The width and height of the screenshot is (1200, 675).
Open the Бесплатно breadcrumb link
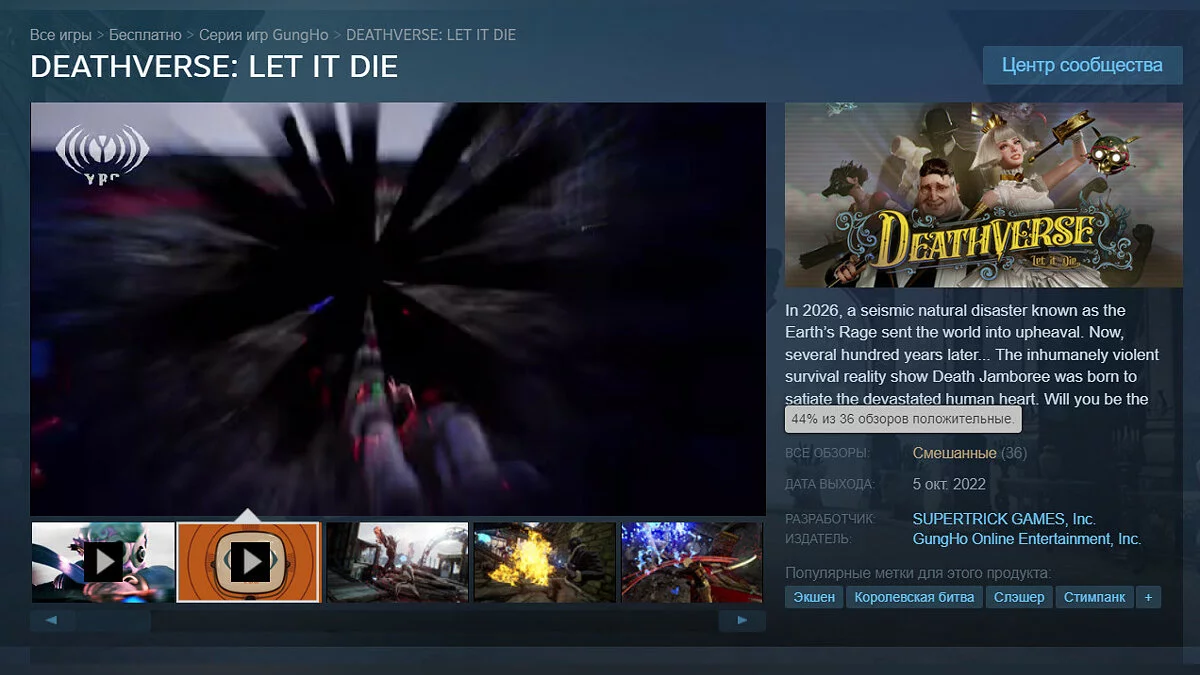145,35
